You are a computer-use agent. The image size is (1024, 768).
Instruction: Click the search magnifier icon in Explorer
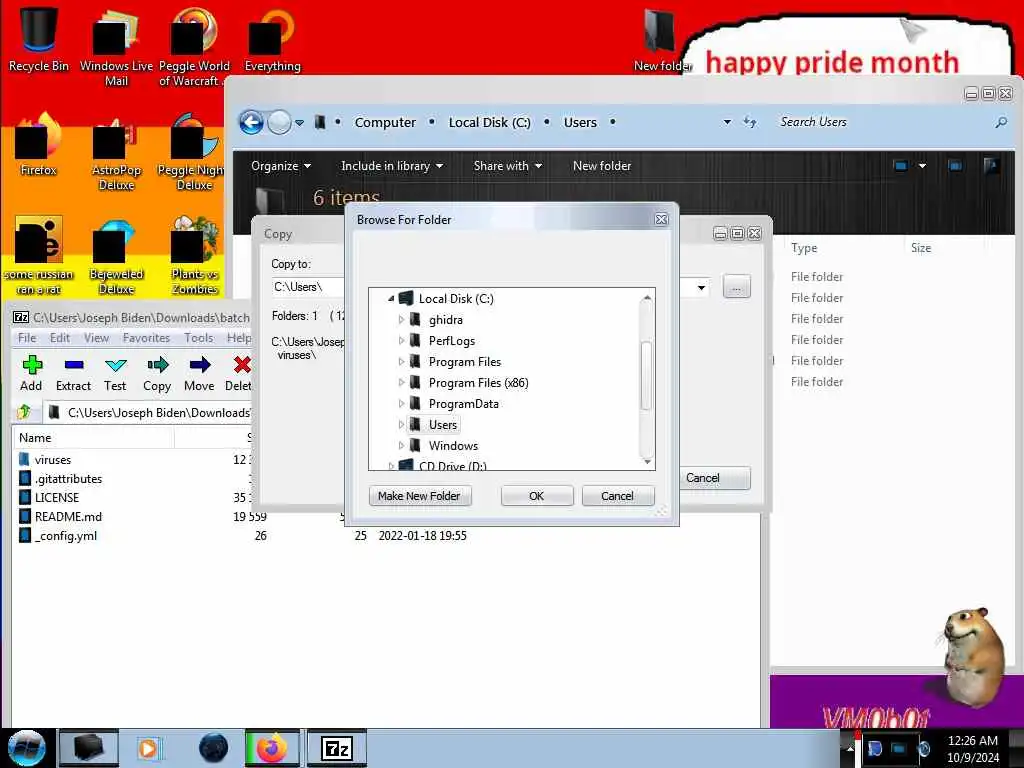pyautogui.click(x=1000, y=122)
